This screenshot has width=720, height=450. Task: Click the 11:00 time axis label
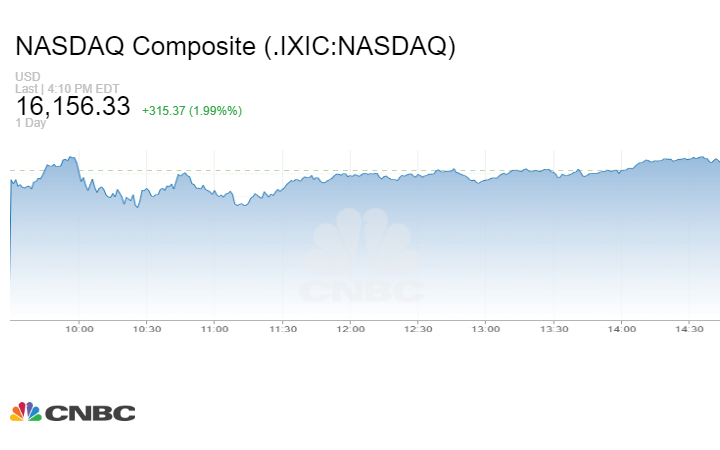tap(215, 329)
